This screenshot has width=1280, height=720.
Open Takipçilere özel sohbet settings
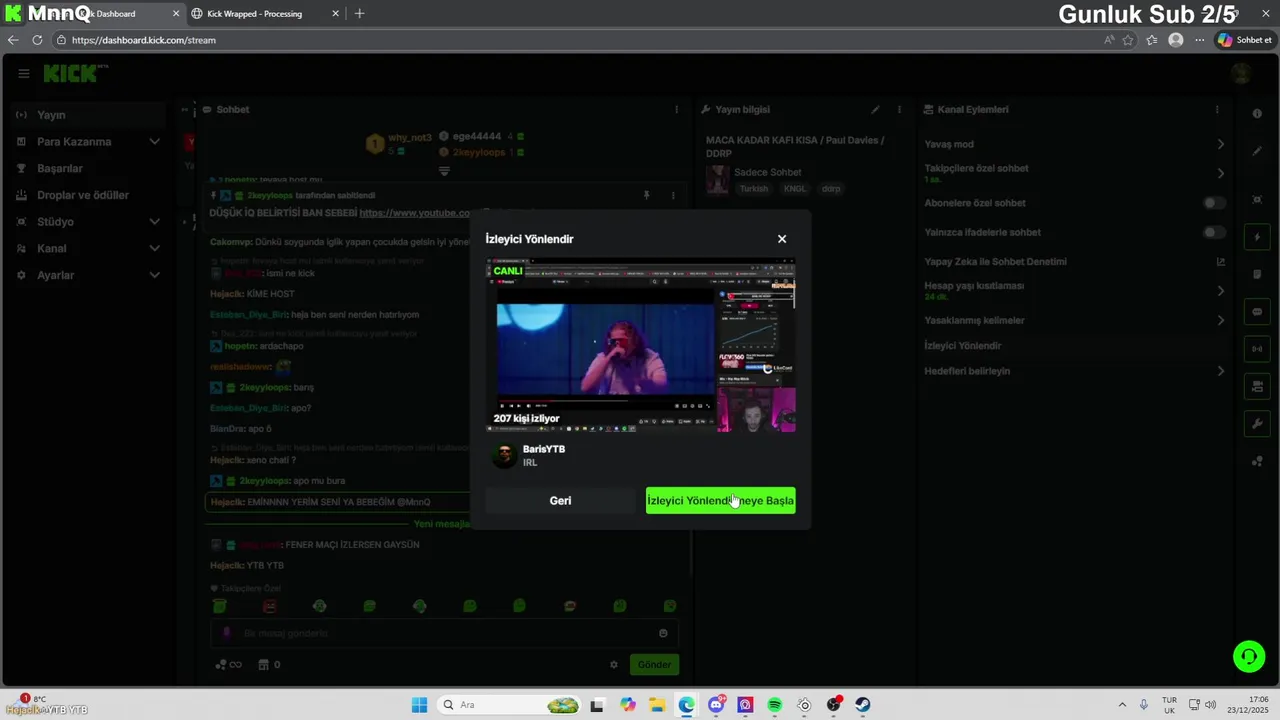point(1075,173)
